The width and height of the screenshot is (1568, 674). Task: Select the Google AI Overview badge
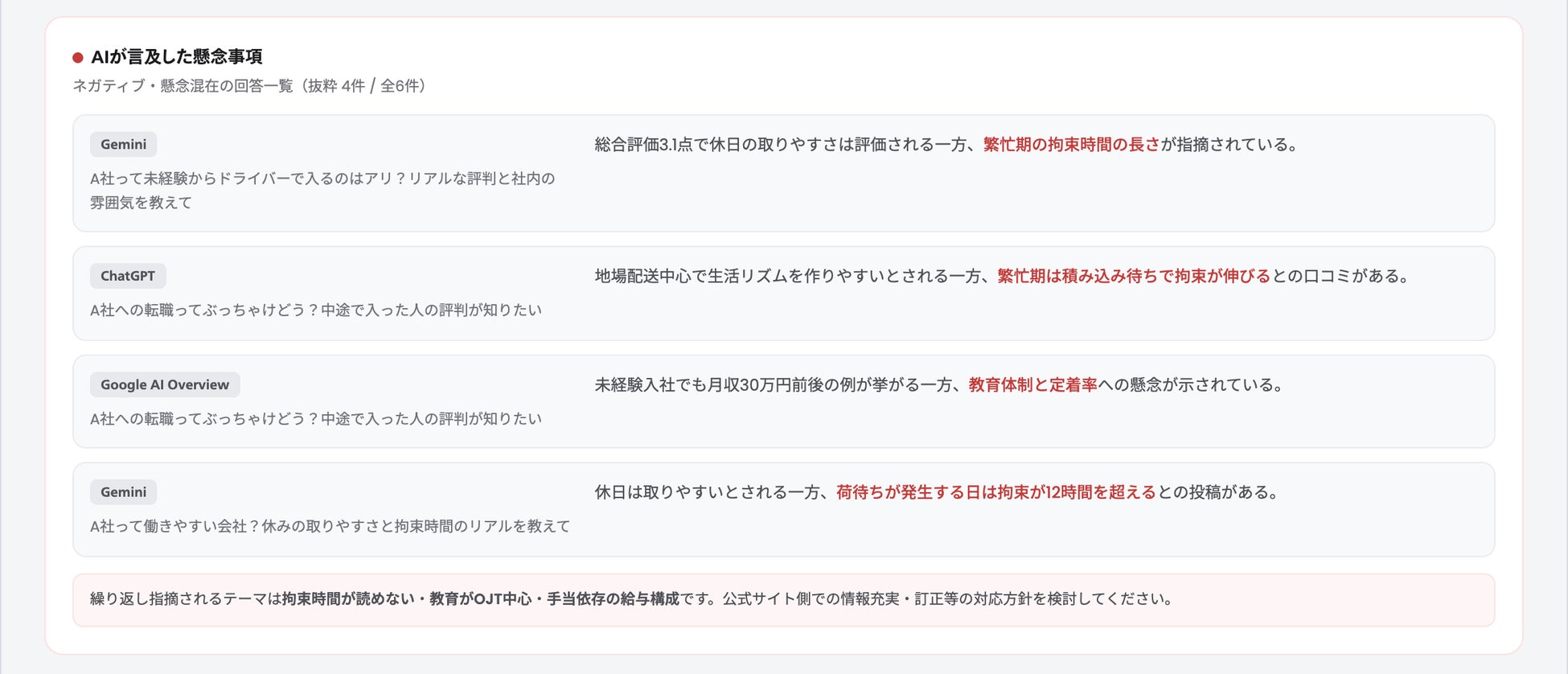coord(165,384)
